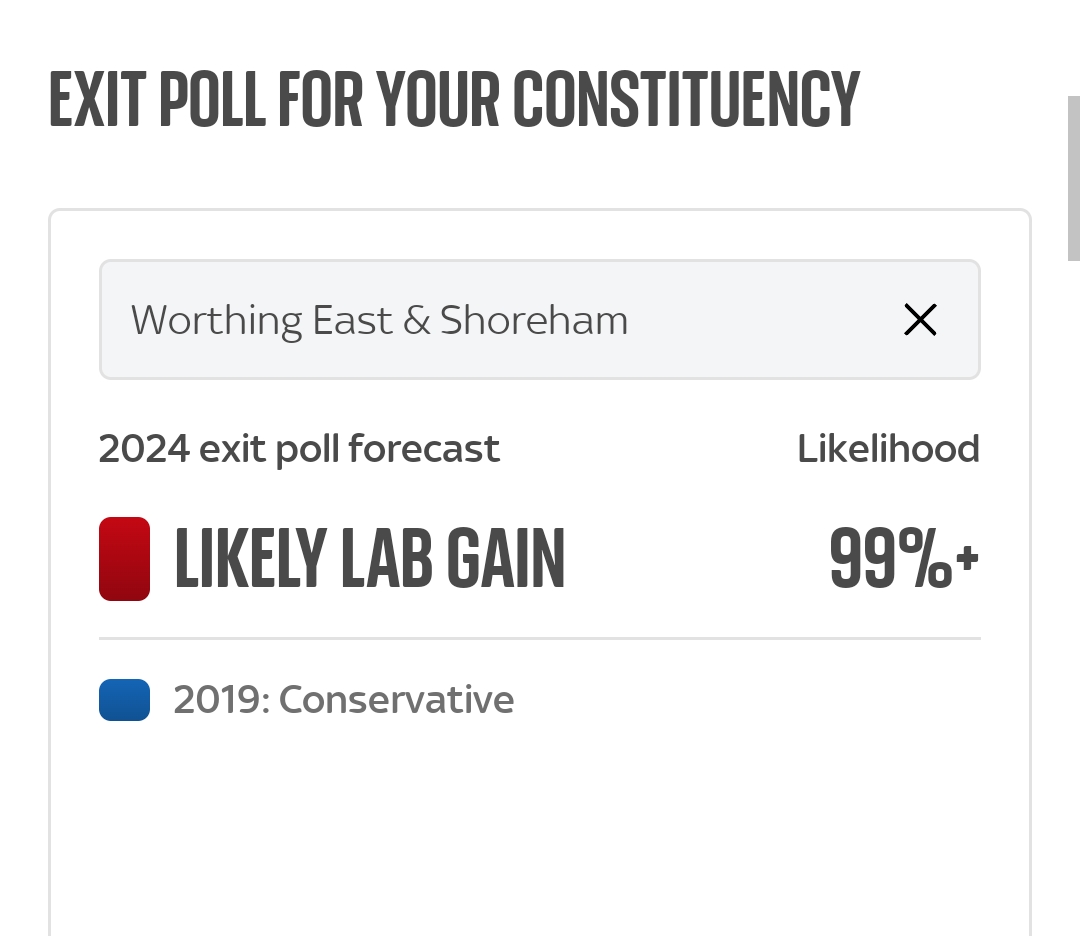
Task: Click the word 'Shoreham' in search box
Action: click(534, 320)
